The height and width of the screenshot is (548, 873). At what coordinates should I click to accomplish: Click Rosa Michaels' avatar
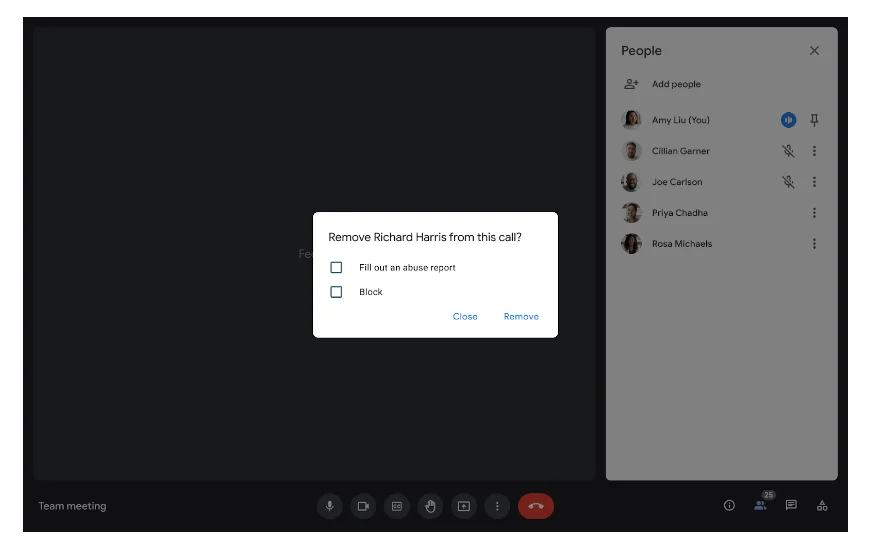(631, 243)
